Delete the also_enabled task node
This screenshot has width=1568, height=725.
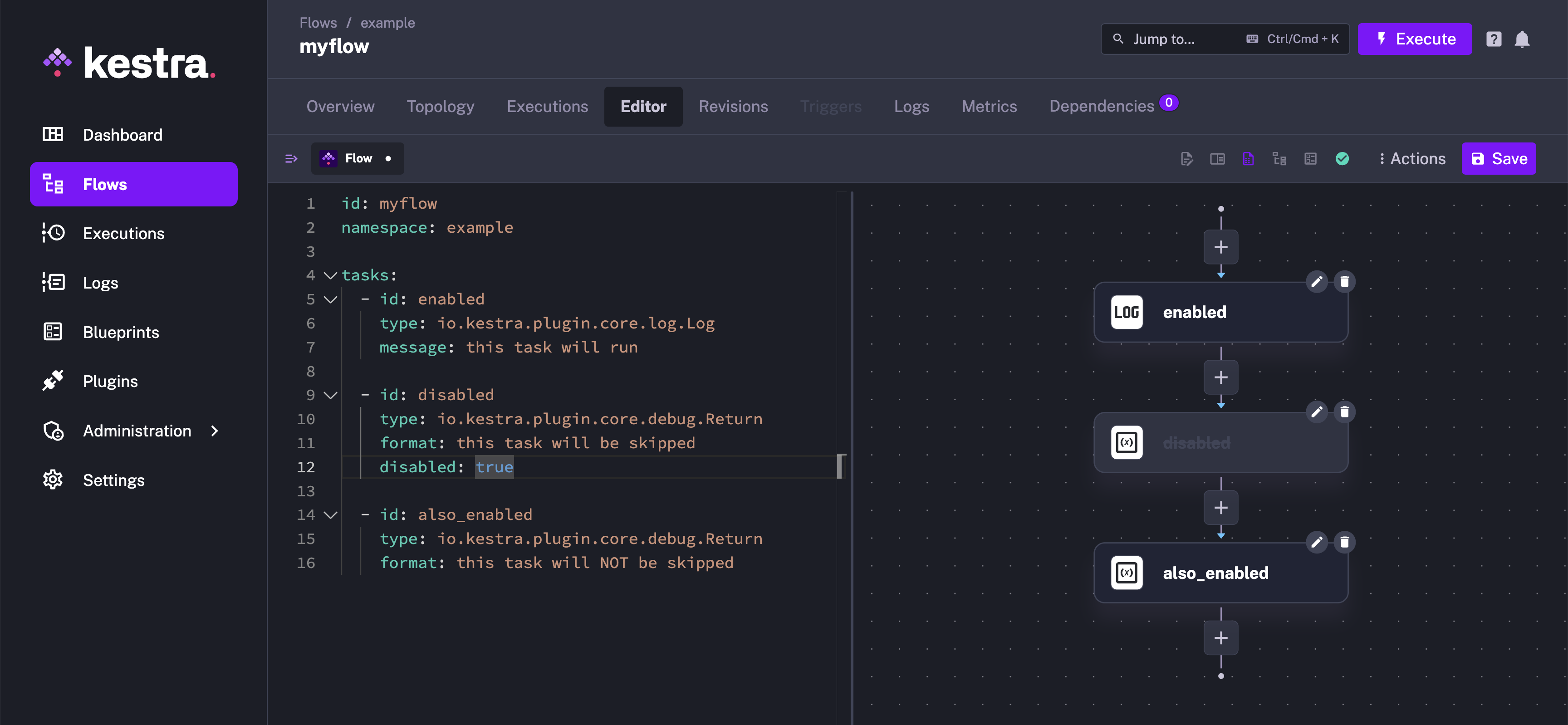(x=1344, y=542)
